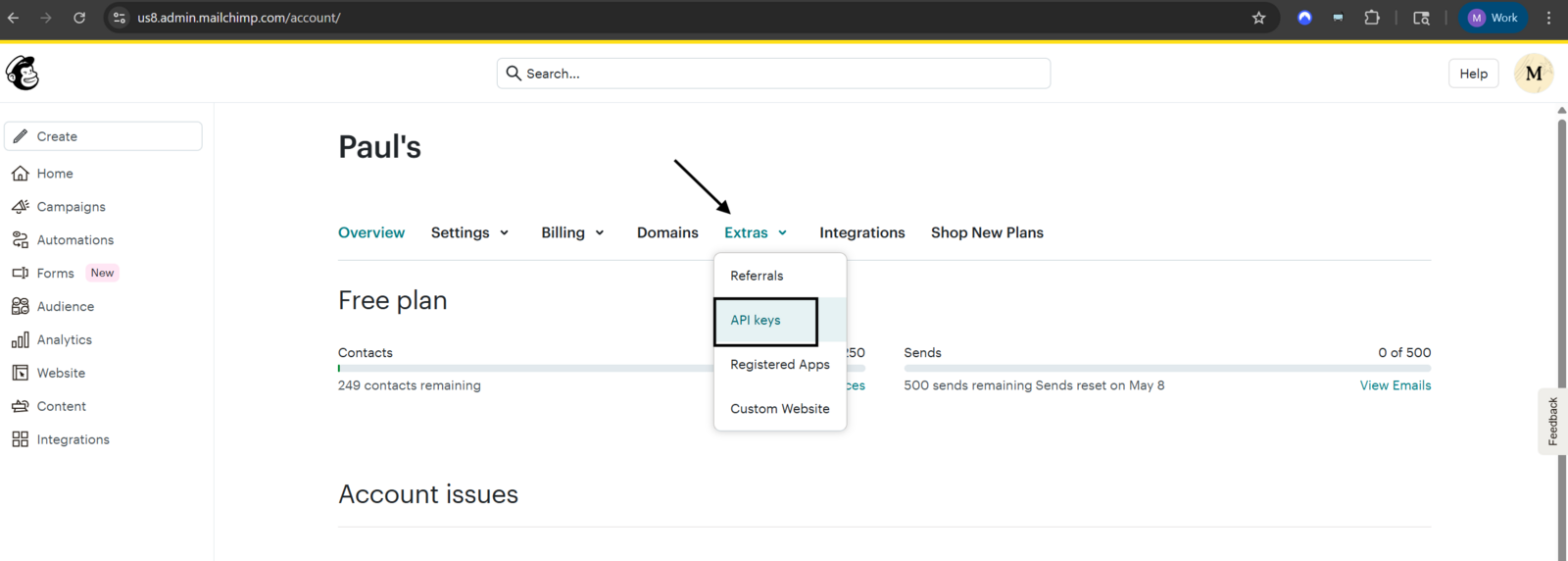This screenshot has height=561, width=1568.
Task: Go back with browser back arrow
Action: (x=14, y=18)
